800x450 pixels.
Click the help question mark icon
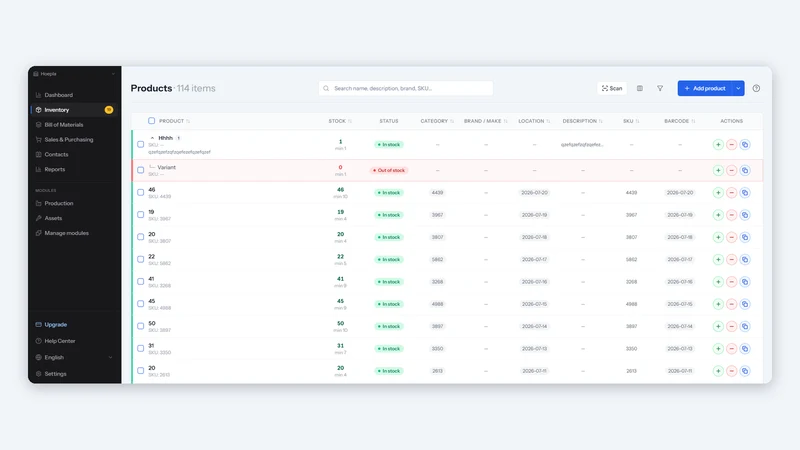tap(756, 88)
